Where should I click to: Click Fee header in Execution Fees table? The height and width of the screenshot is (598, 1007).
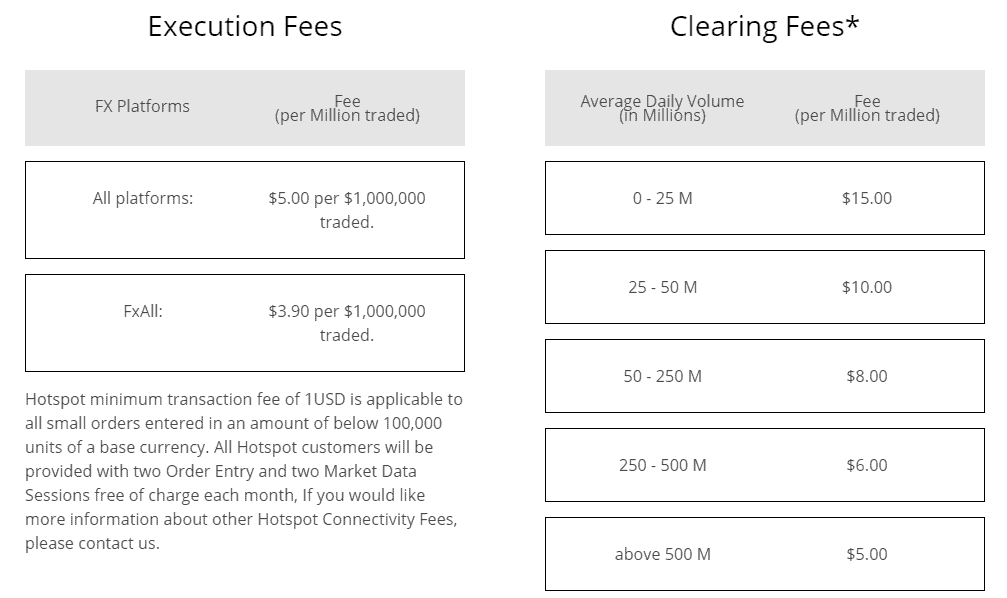[347, 108]
